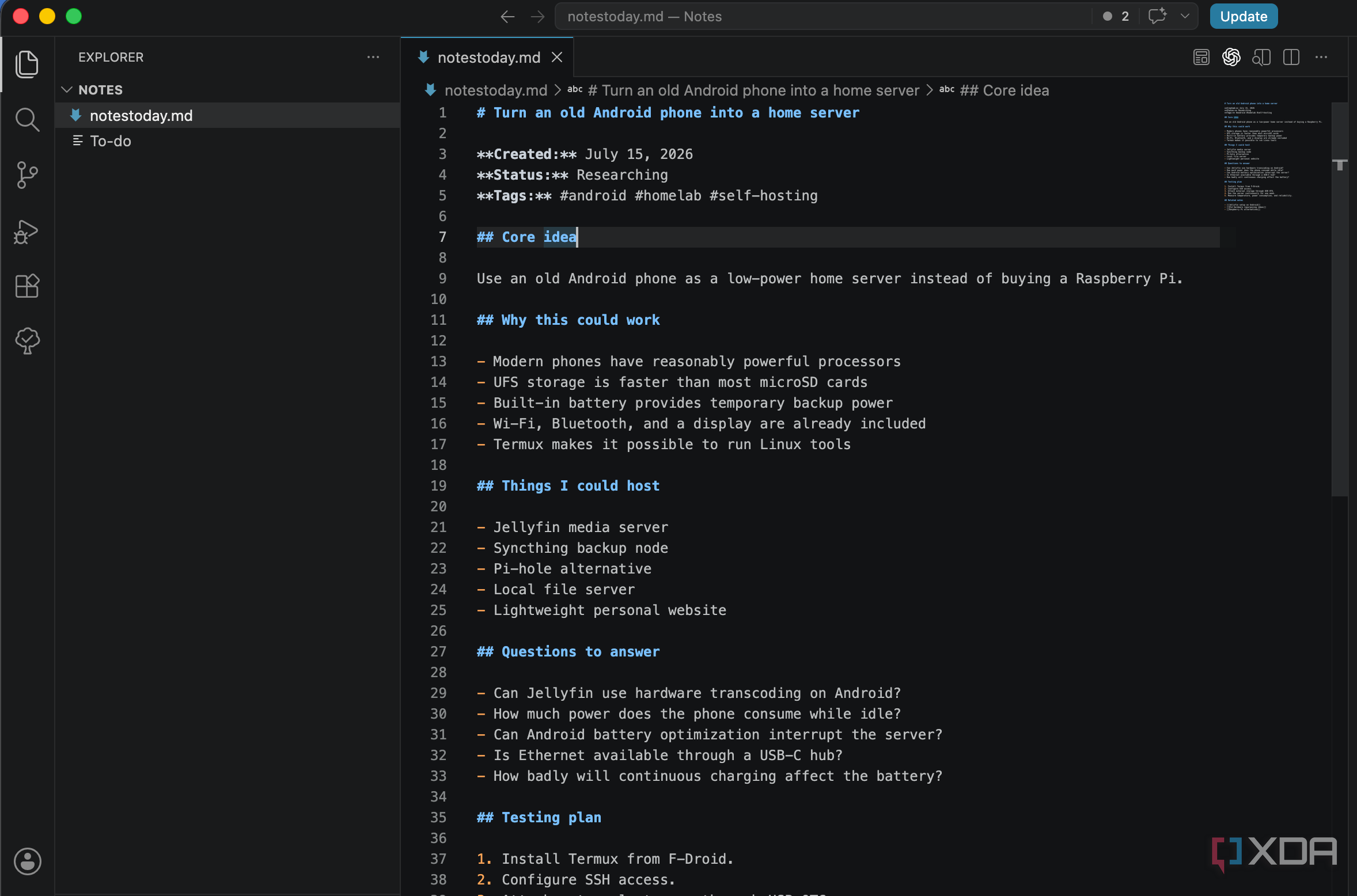Switch to the notestoday.md editor tab

click(x=487, y=57)
